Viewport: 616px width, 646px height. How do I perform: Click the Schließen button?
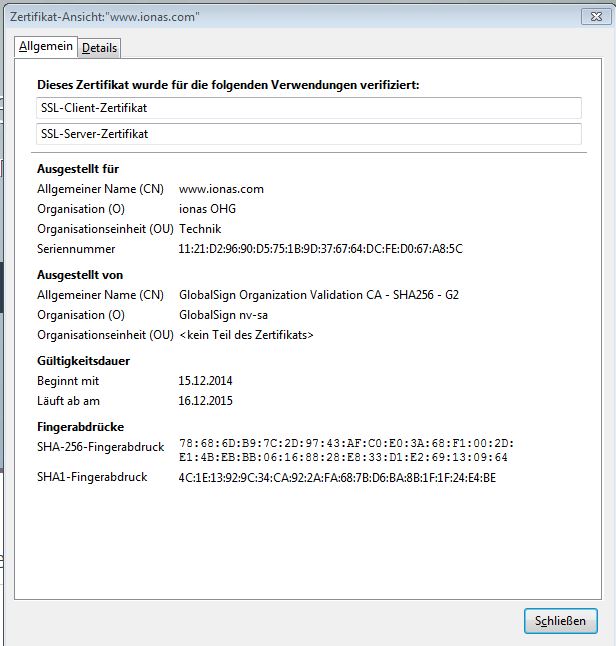(x=560, y=620)
